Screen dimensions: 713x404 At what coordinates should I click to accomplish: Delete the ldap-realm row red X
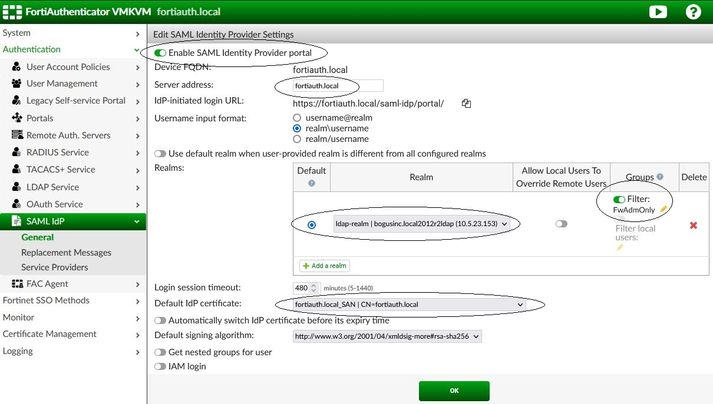693,225
